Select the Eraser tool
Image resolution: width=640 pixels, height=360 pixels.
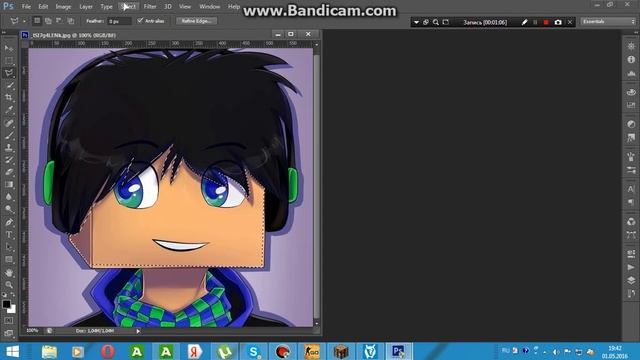[x=9, y=172]
